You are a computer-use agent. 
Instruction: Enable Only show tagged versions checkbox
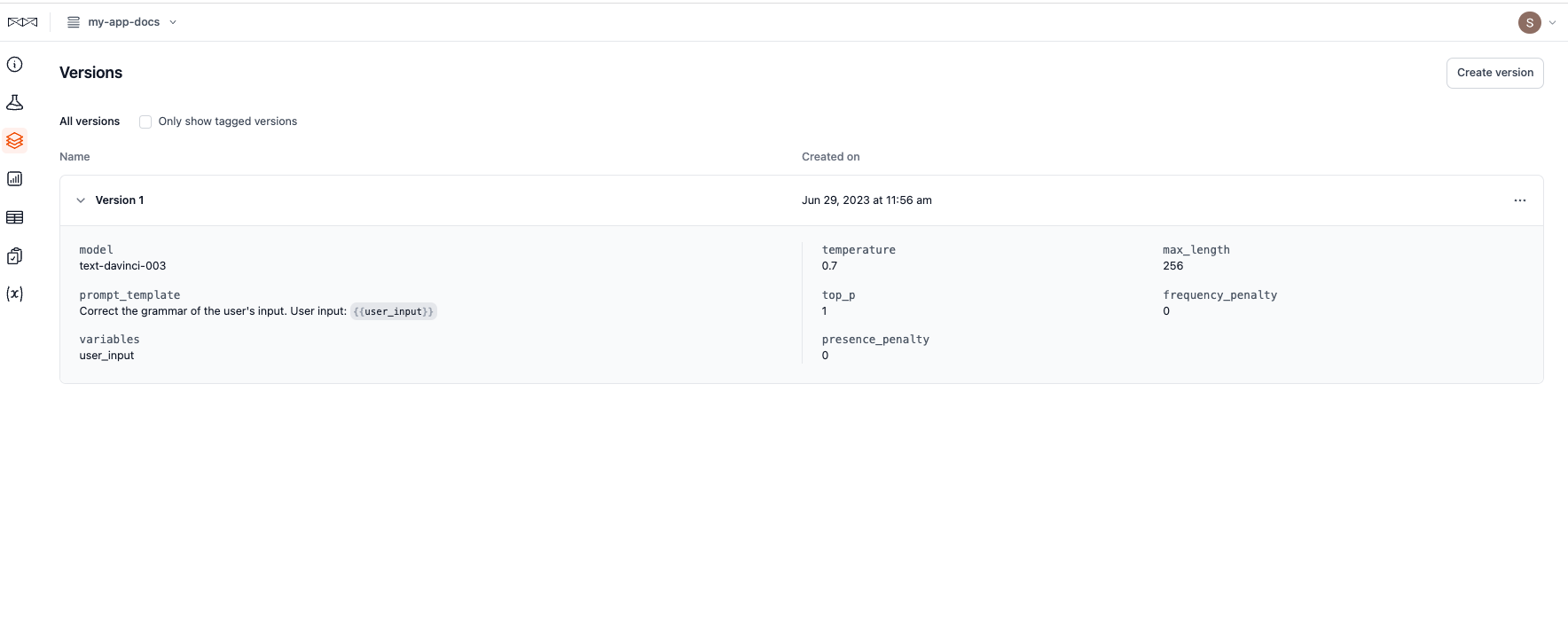click(x=145, y=121)
